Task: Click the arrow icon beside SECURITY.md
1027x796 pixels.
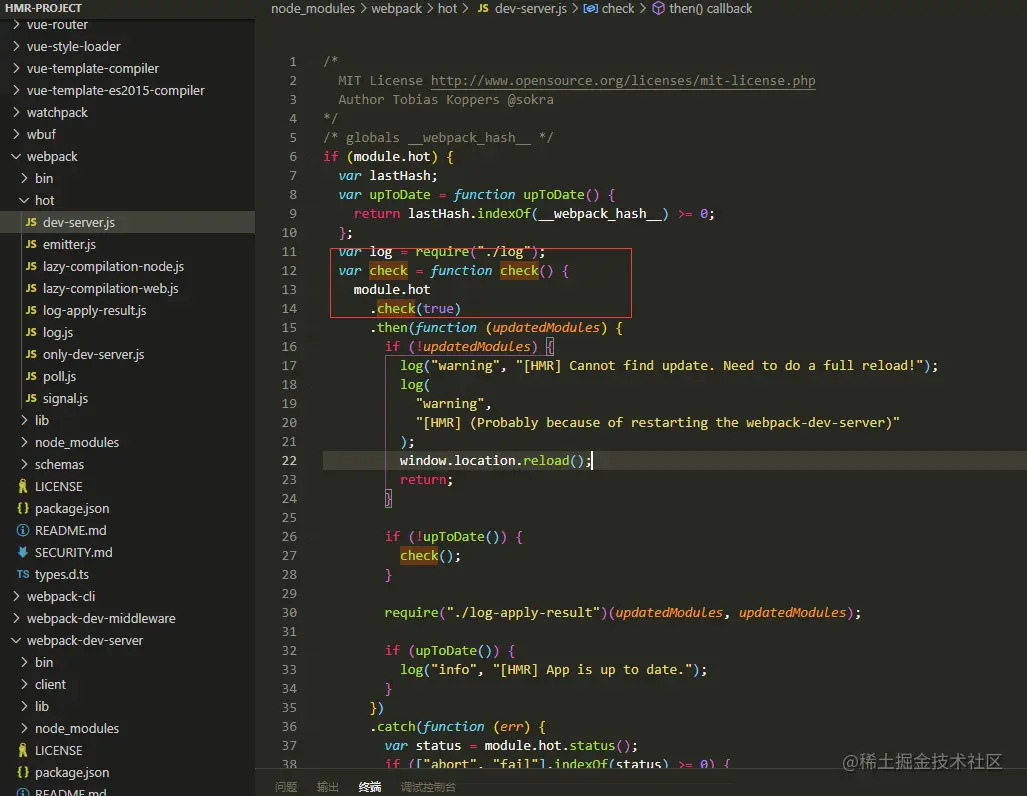Action: pyautogui.click(x=23, y=552)
